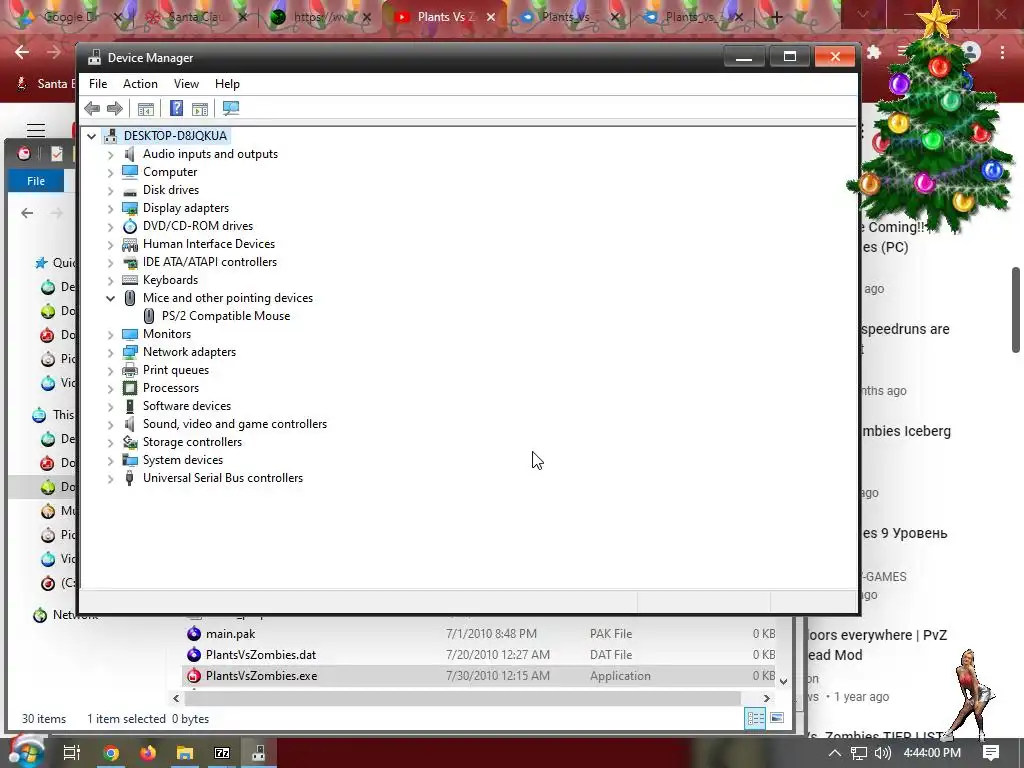This screenshot has width=1024, height=768.
Task: Select the Human Interface Devices icon
Action: [x=130, y=244]
